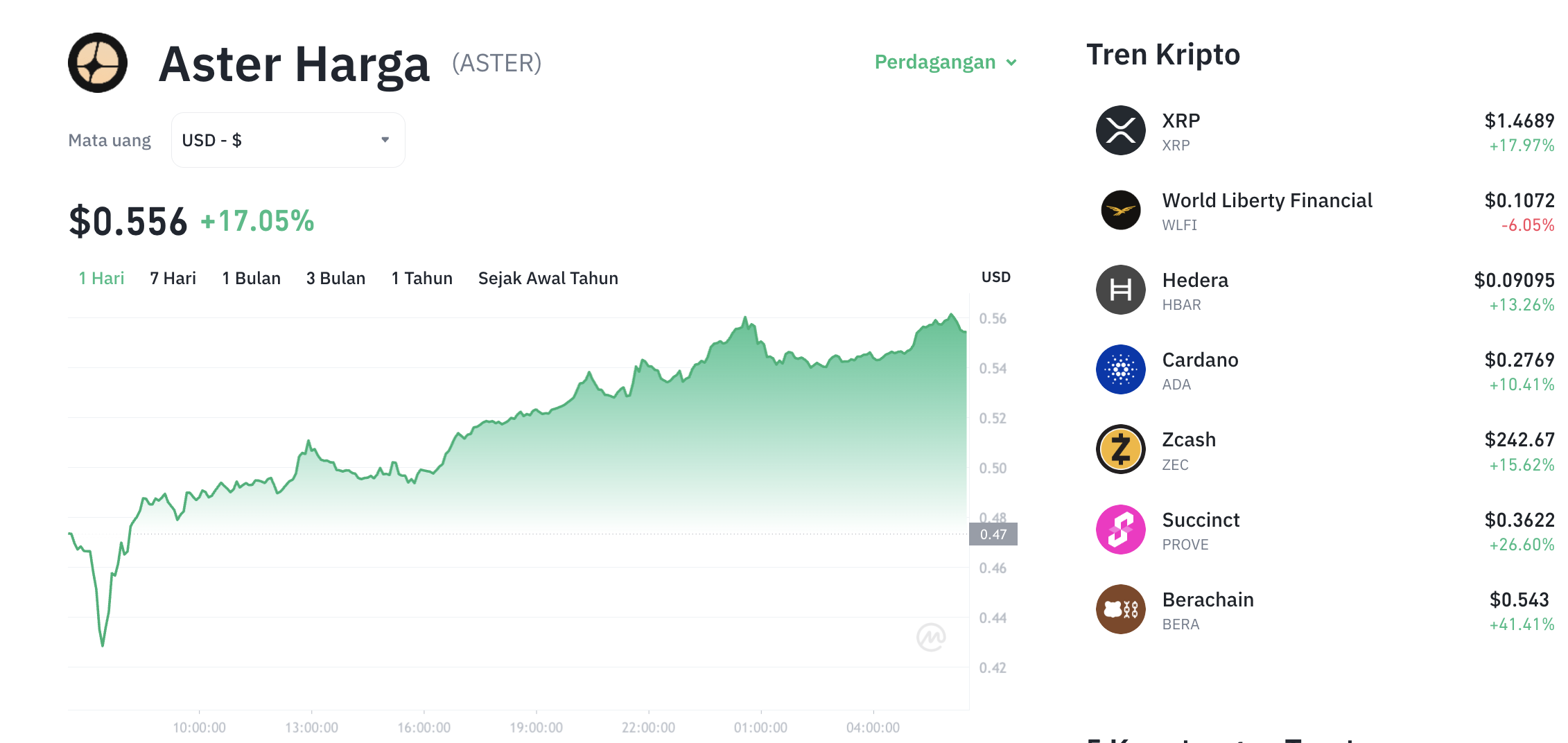1568x743 pixels.
Task: Switch price chart to 1 Tahun range
Action: [421, 278]
